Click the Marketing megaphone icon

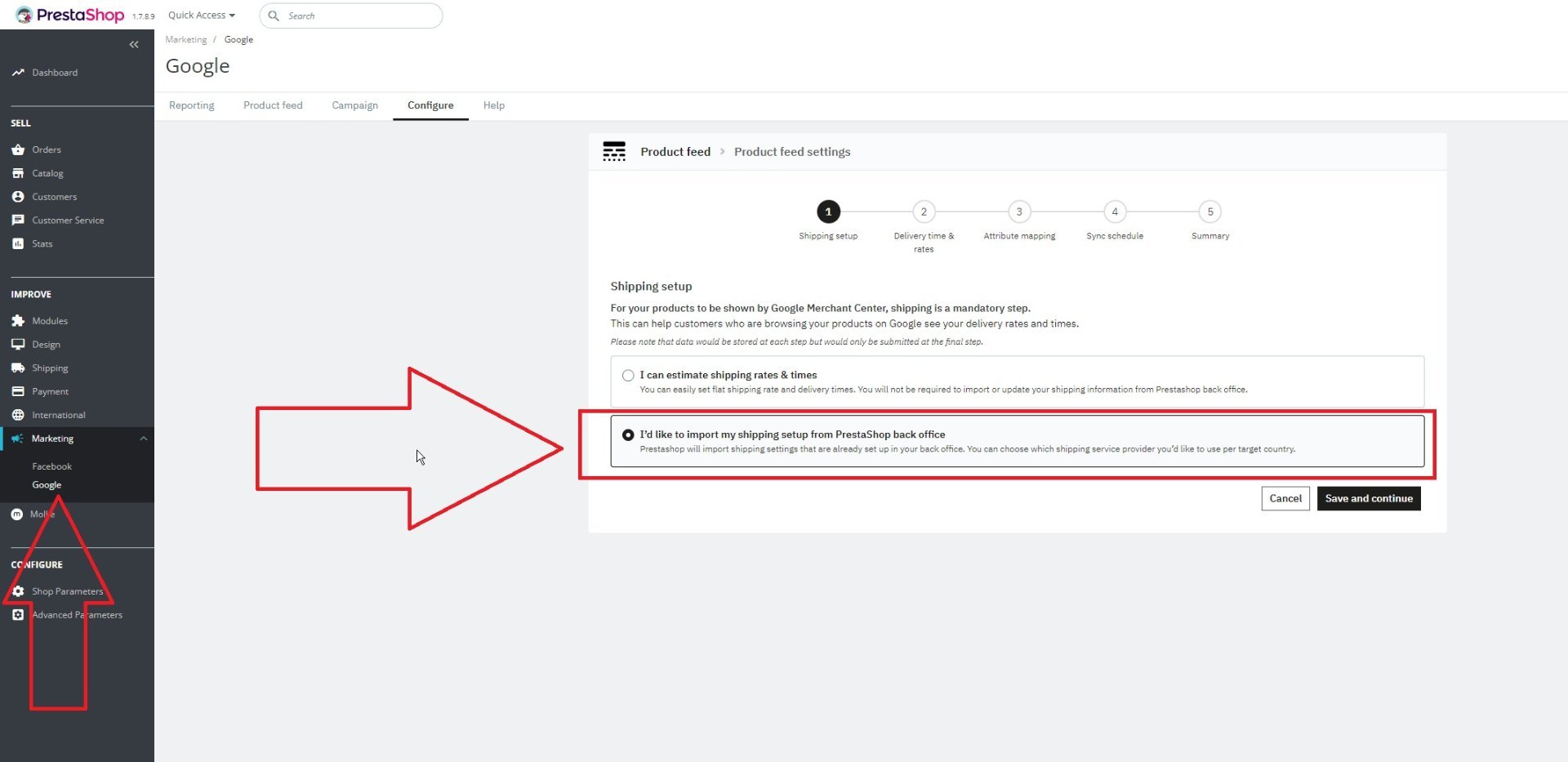17,439
